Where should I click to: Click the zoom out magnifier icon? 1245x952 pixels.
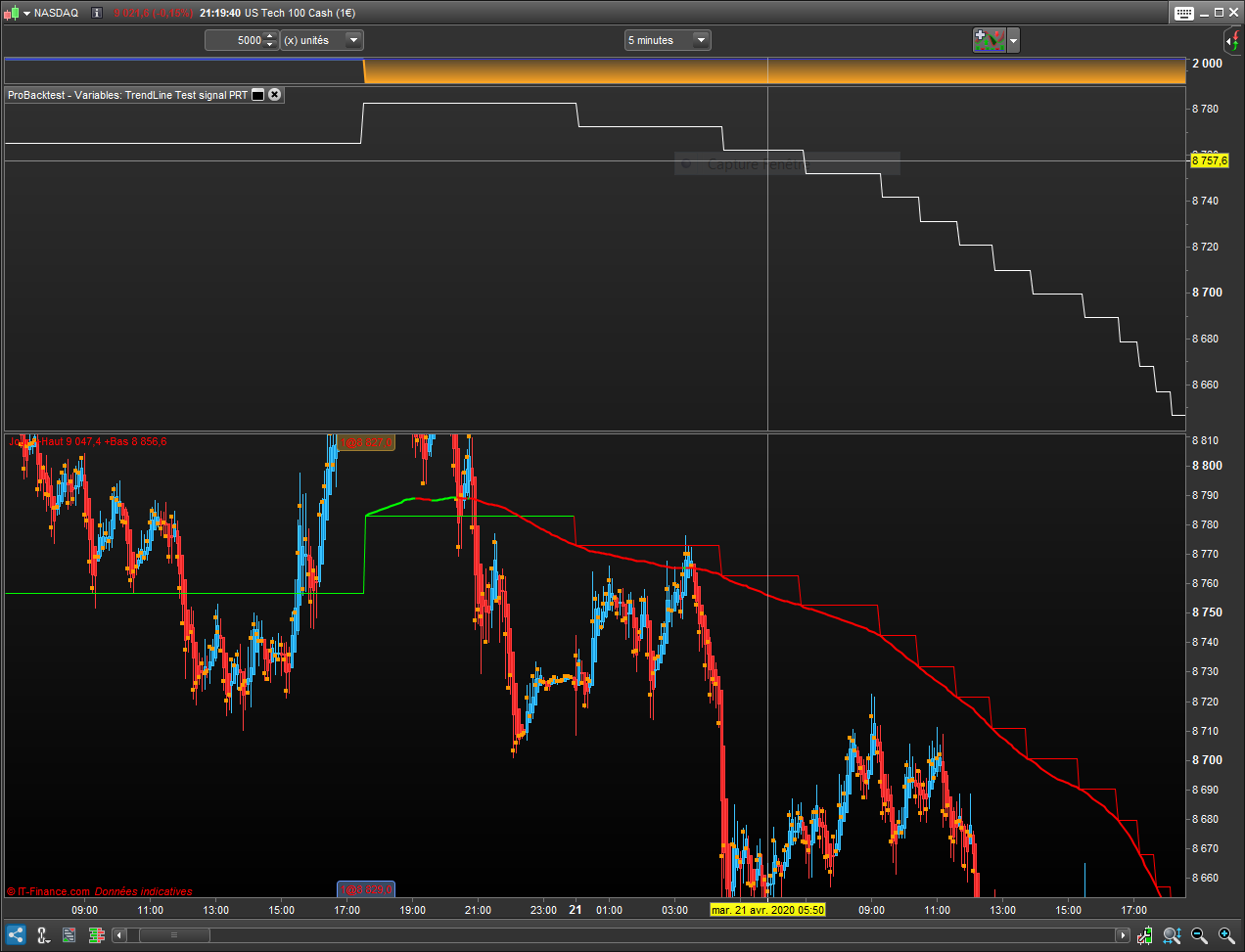1199,935
